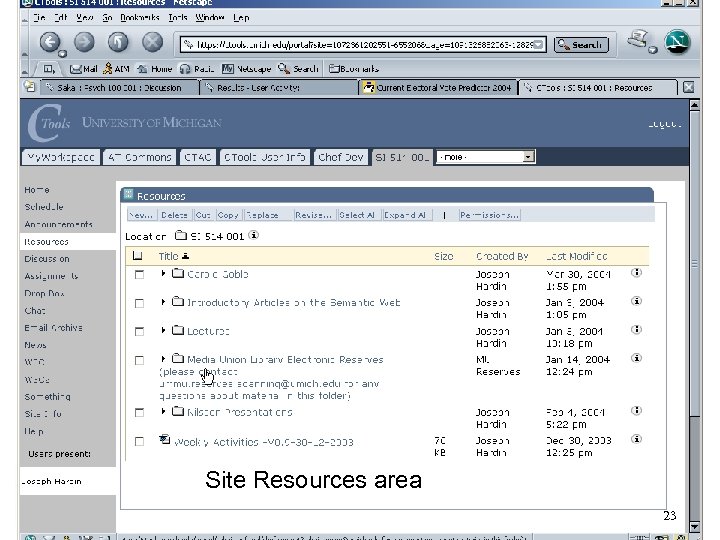
Task: Toggle the select-all checkbox in the Title header
Action: pyautogui.click(x=137, y=256)
